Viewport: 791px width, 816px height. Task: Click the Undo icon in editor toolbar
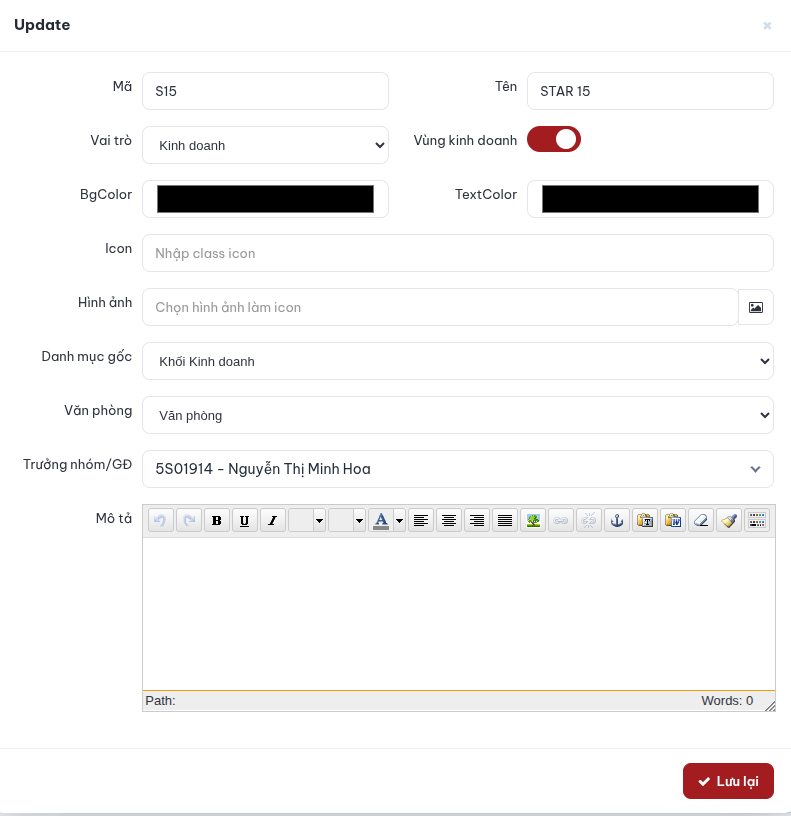(x=161, y=520)
